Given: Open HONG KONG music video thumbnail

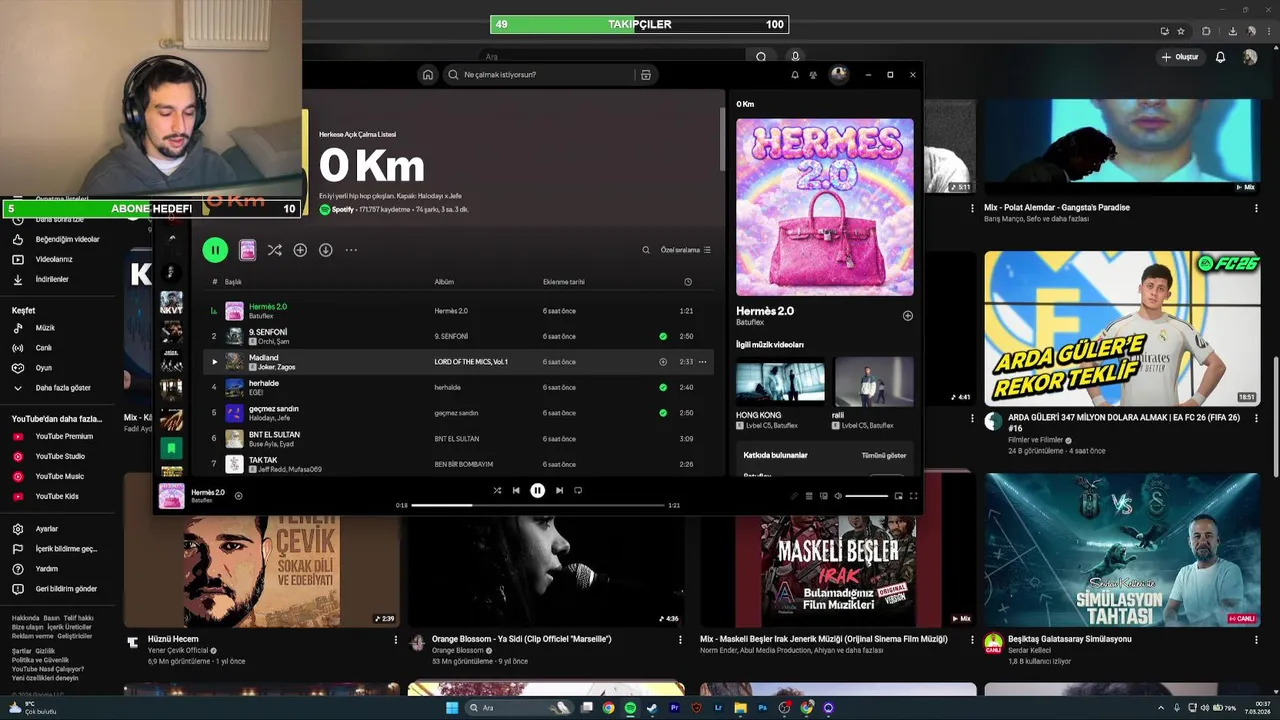Looking at the screenshot, I should click(780, 381).
